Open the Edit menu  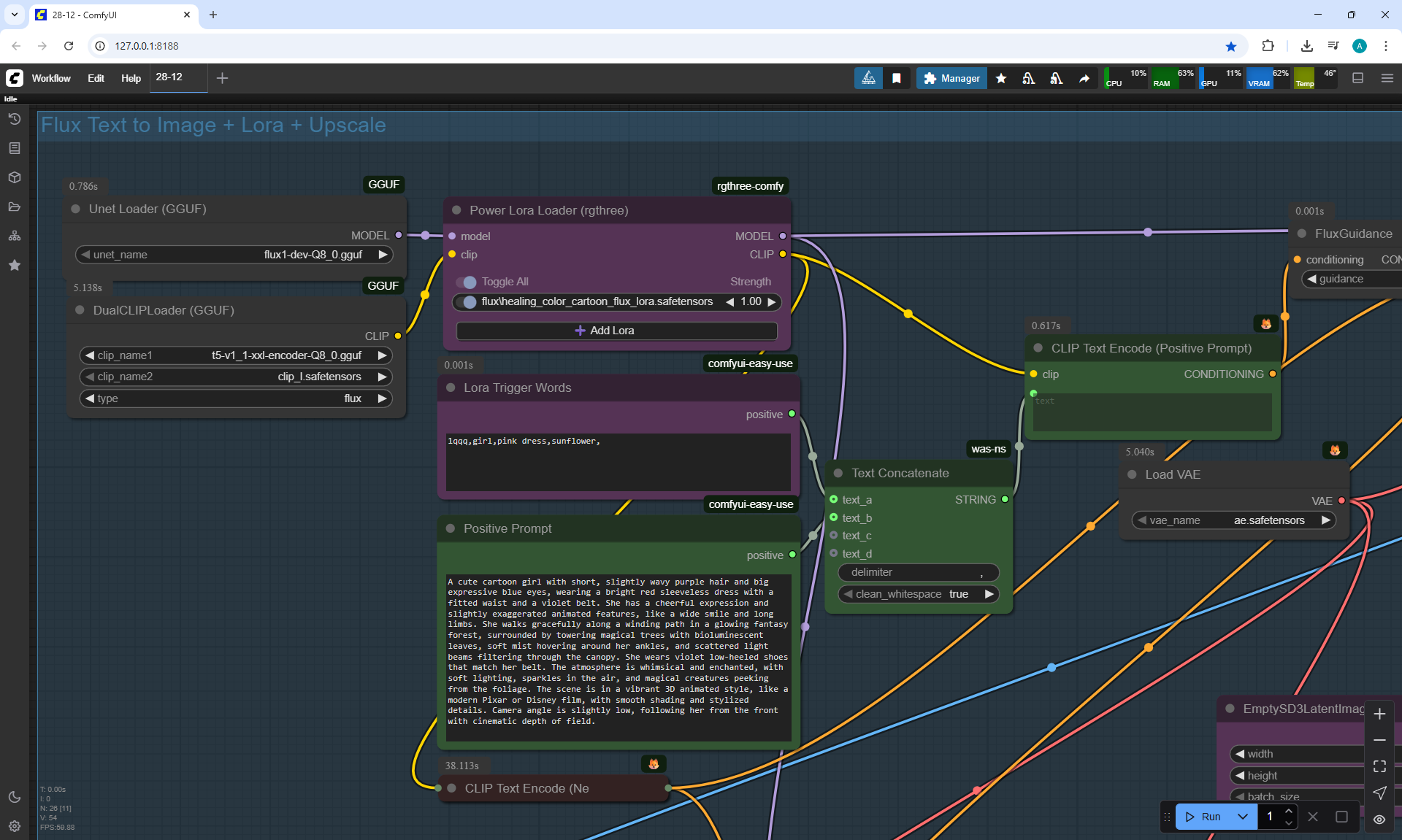click(x=96, y=78)
